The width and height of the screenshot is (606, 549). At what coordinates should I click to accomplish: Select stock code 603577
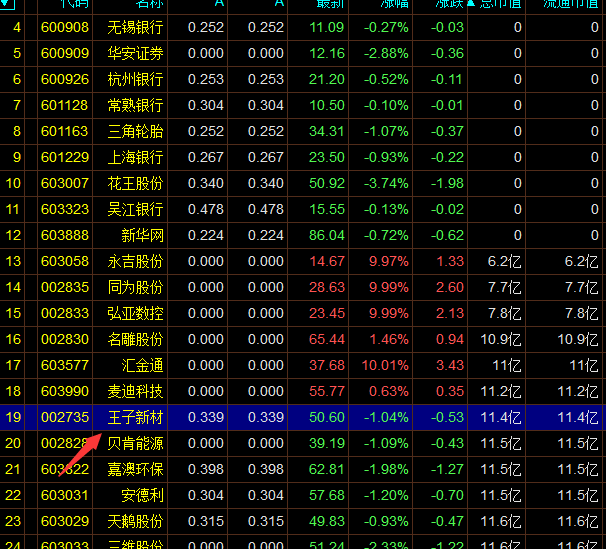click(x=65, y=365)
